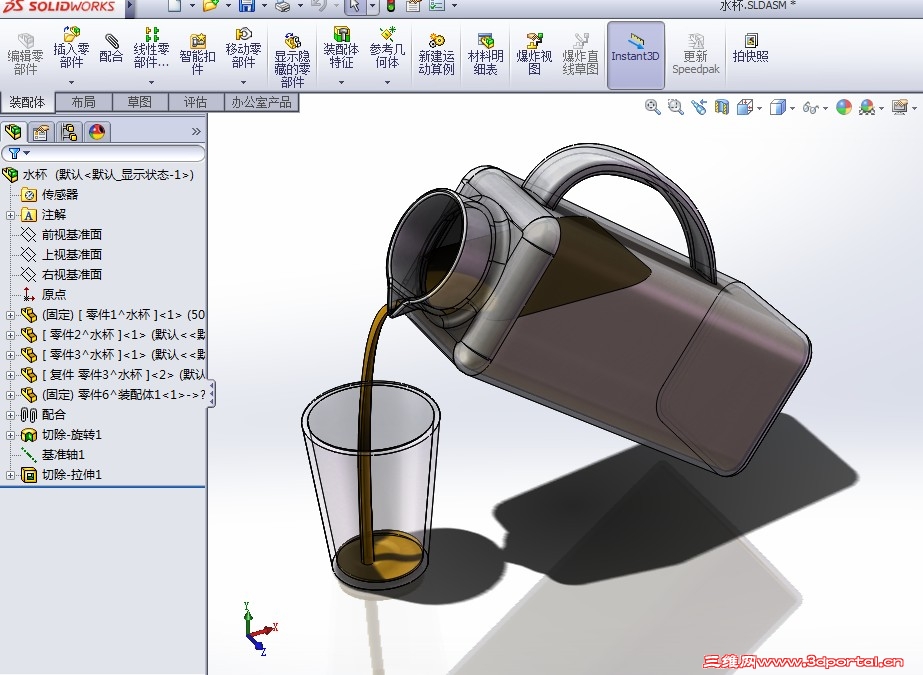923x675 pixels.
Task: Click New Motion Study (新建运动算例)
Action: click(436, 55)
